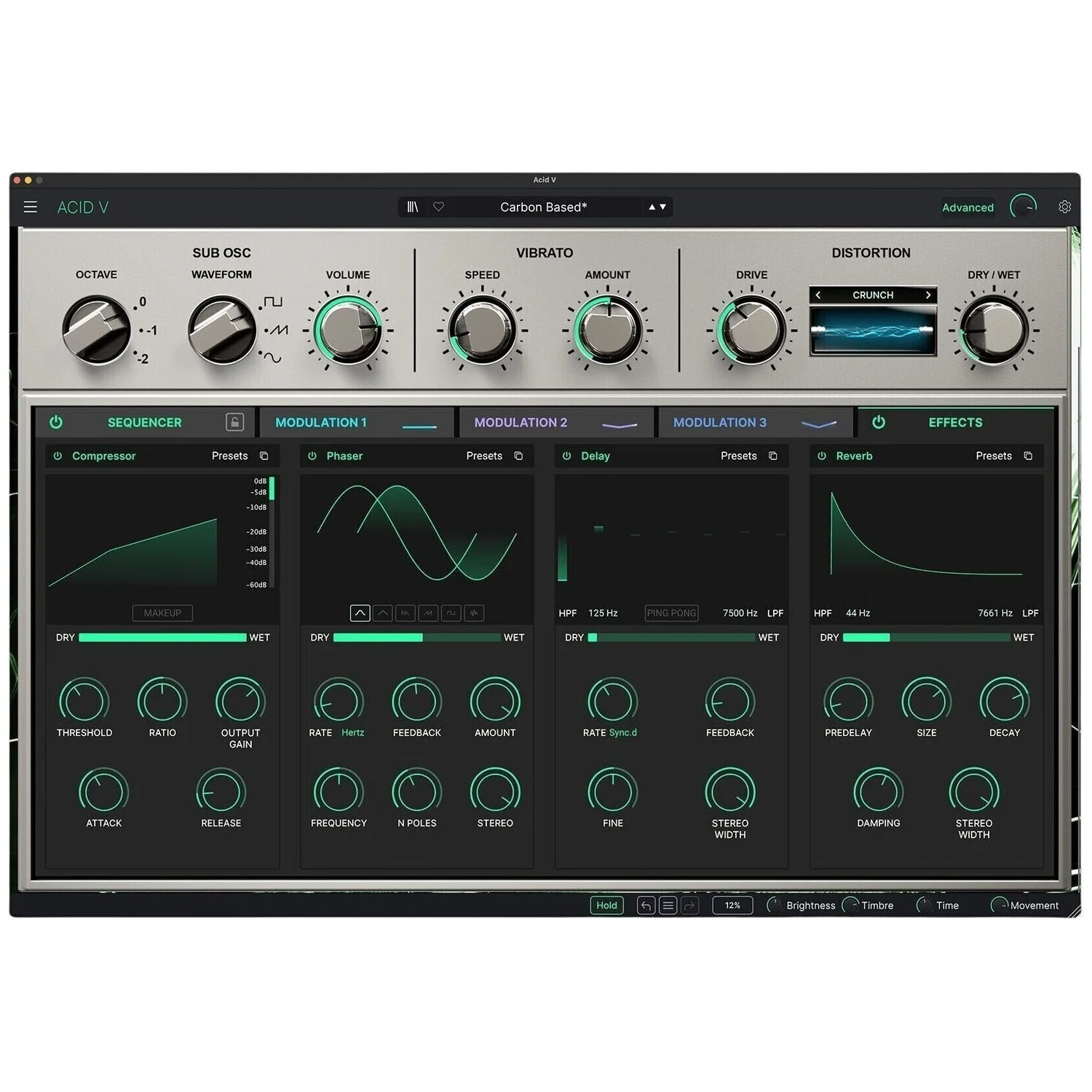The width and height of the screenshot is (1092, 1092).
Task: Disable the Phaser effect power switch
Action: click(x=312, y=456)
